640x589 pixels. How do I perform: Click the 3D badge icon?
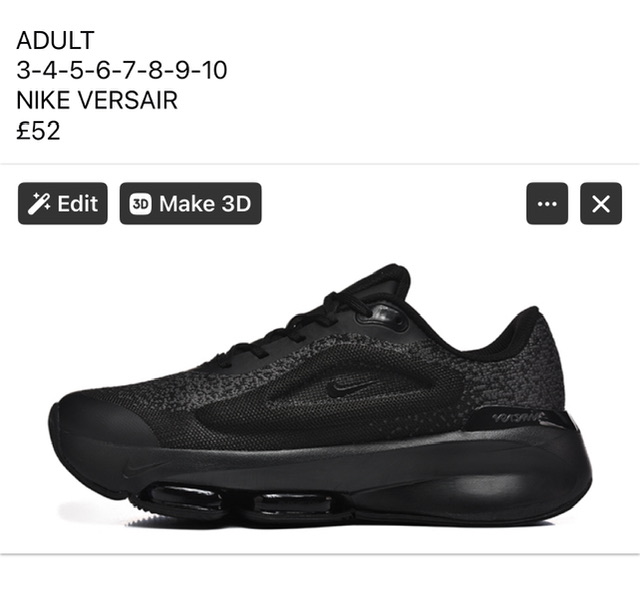click(x=140, y=204)
